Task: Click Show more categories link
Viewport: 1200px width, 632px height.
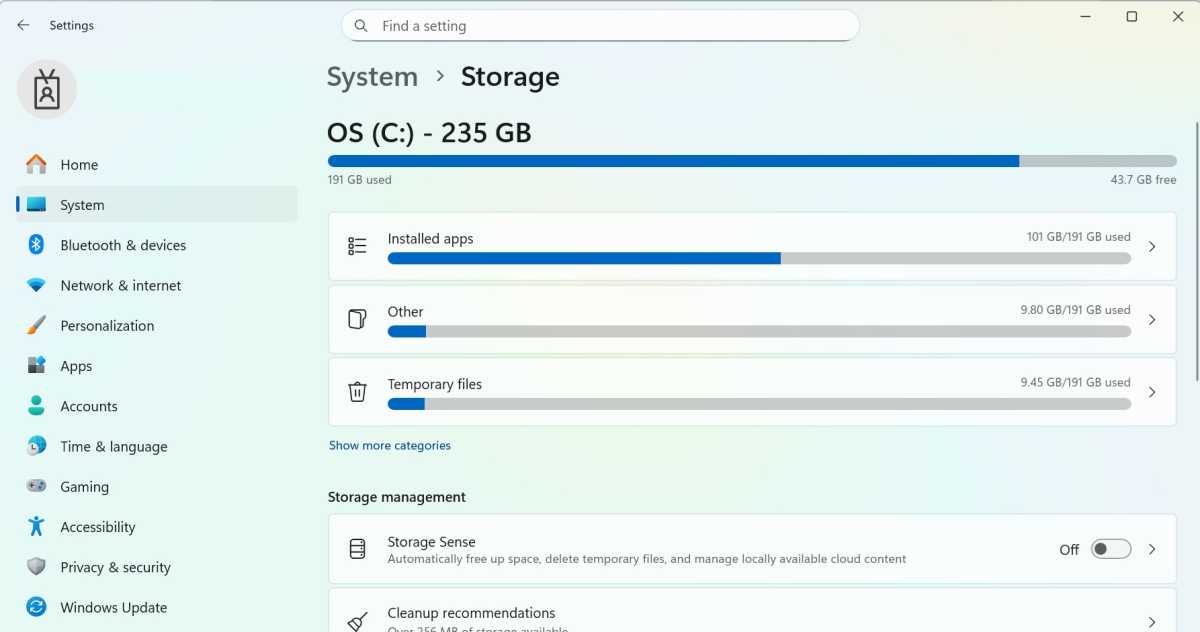Action: 389,445
